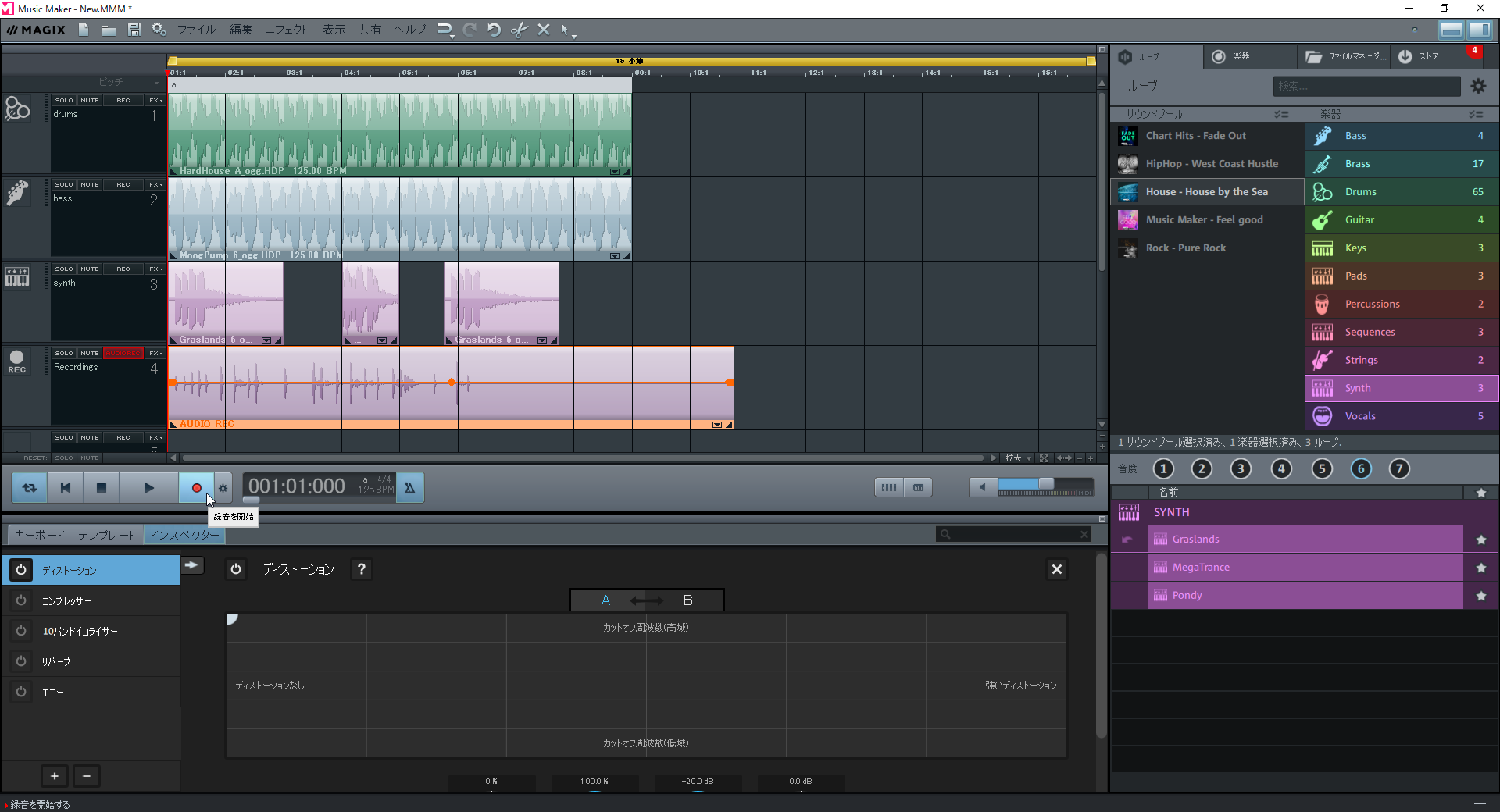Select House - House by the Sea soundpool
Image resolution: width=1500 pixels, height=812 pixels.
point(1207,192)
